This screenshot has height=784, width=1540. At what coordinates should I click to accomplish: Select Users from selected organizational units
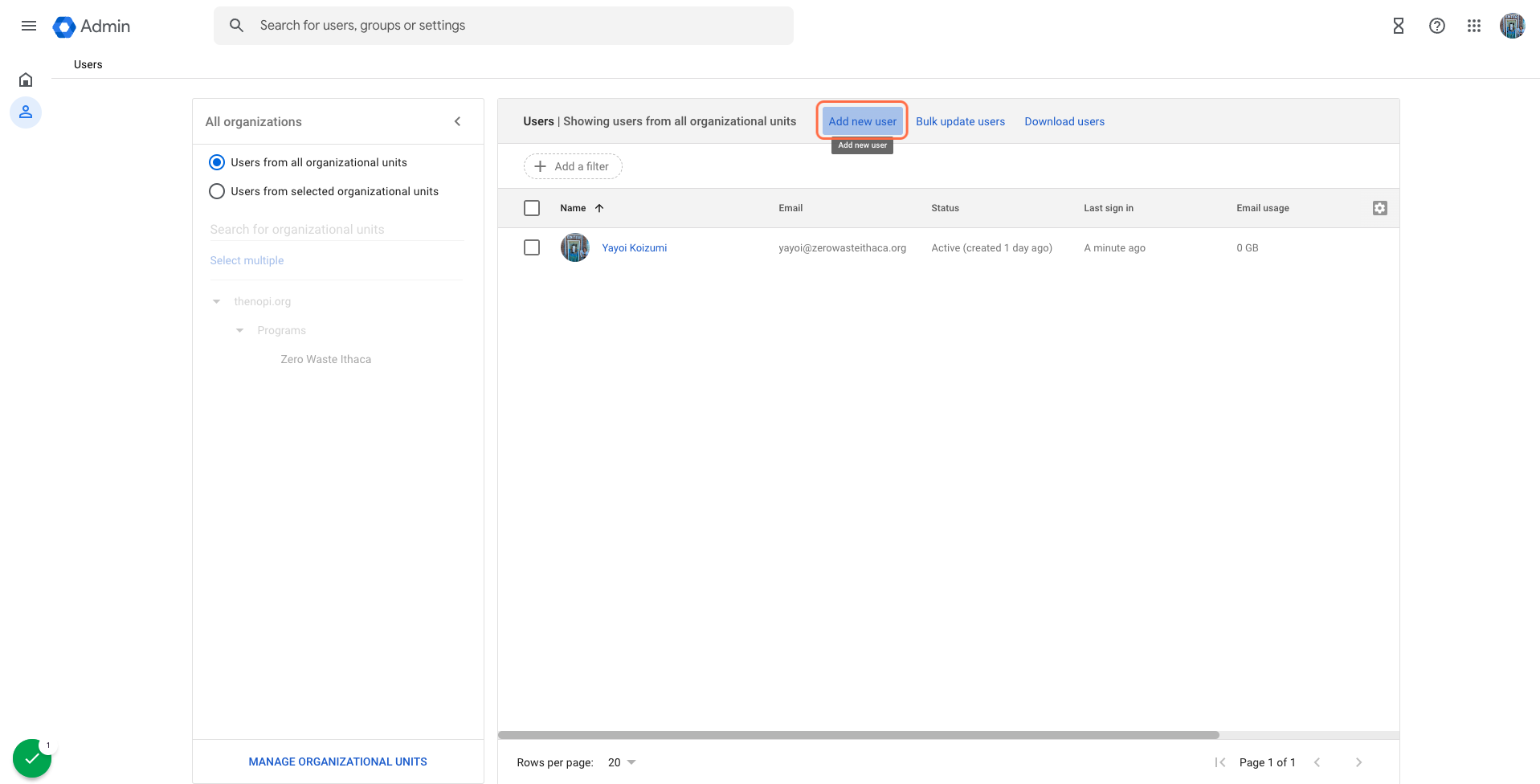217,191
